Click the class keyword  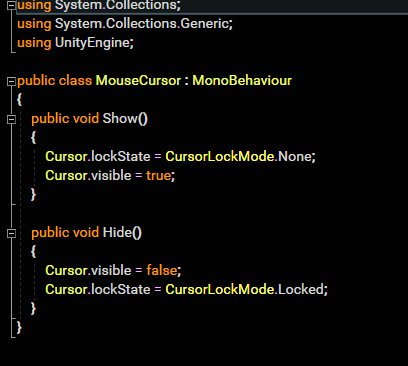(x=75, y=81)
